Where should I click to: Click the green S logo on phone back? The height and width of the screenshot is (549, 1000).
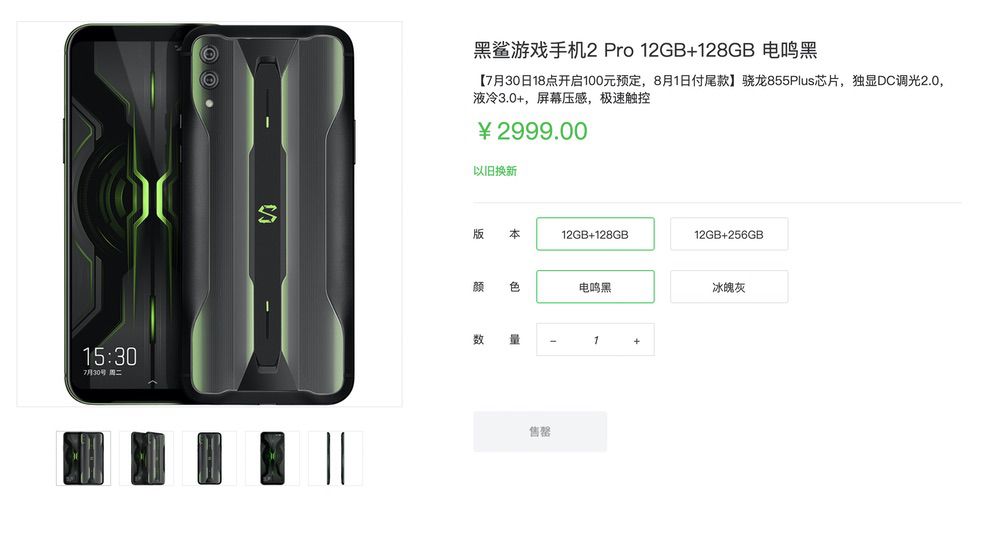pyautogui.click(x=268, y=215)
